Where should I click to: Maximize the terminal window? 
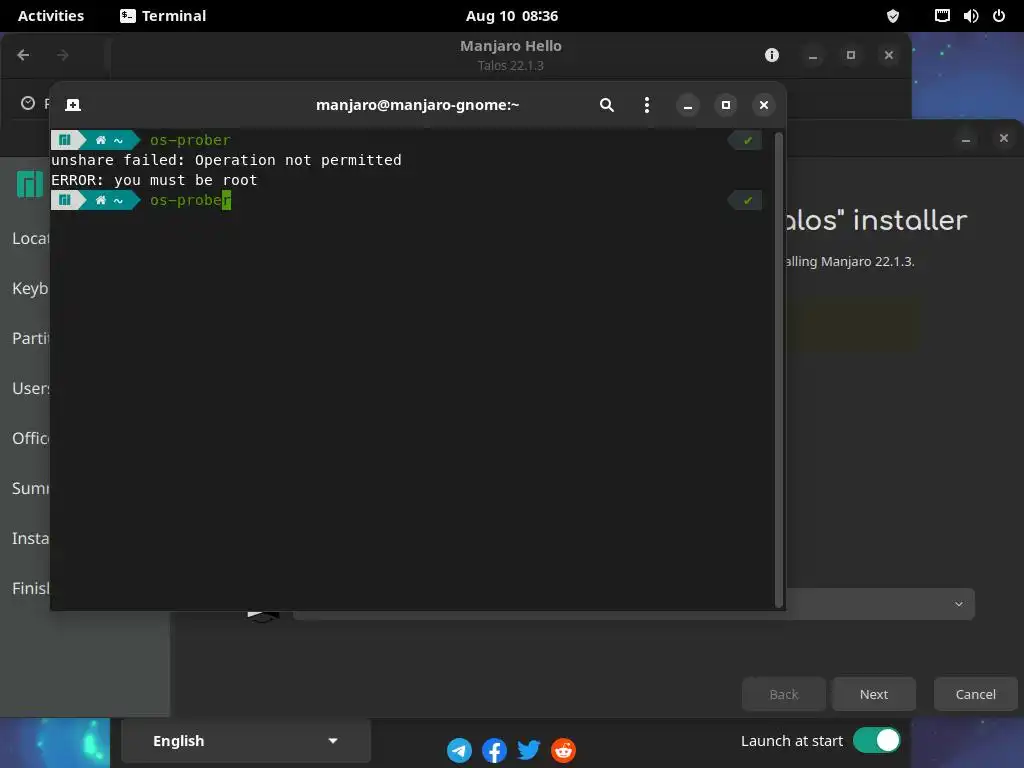click(x=726, y=105)
